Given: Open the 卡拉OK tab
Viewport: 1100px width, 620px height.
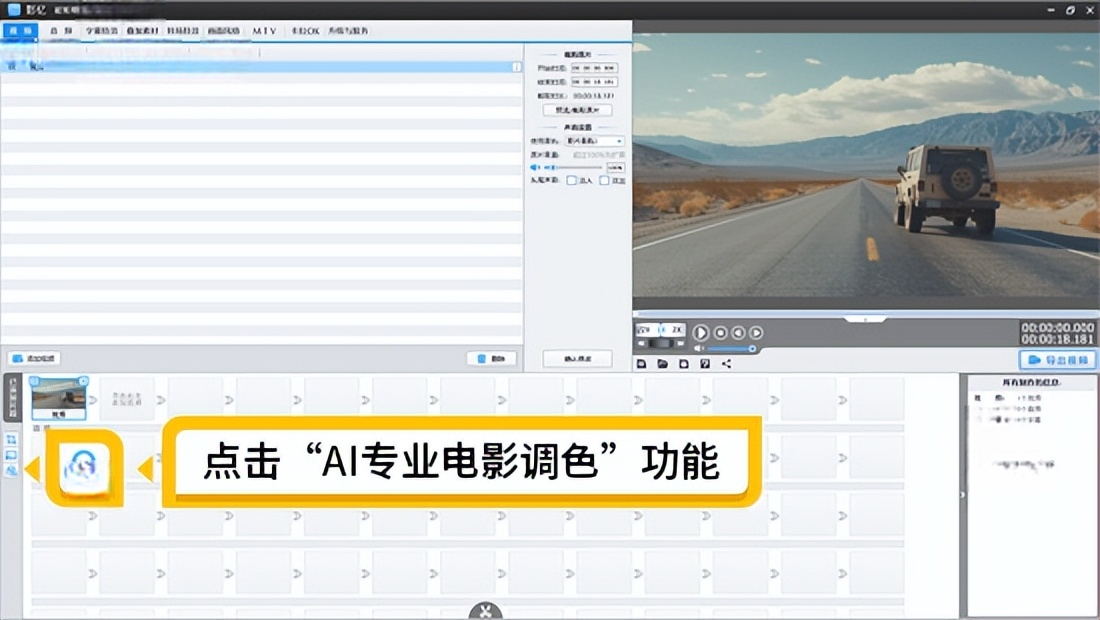Looking at the screenshot, I should pyautogui.click(x=305, y=31).
